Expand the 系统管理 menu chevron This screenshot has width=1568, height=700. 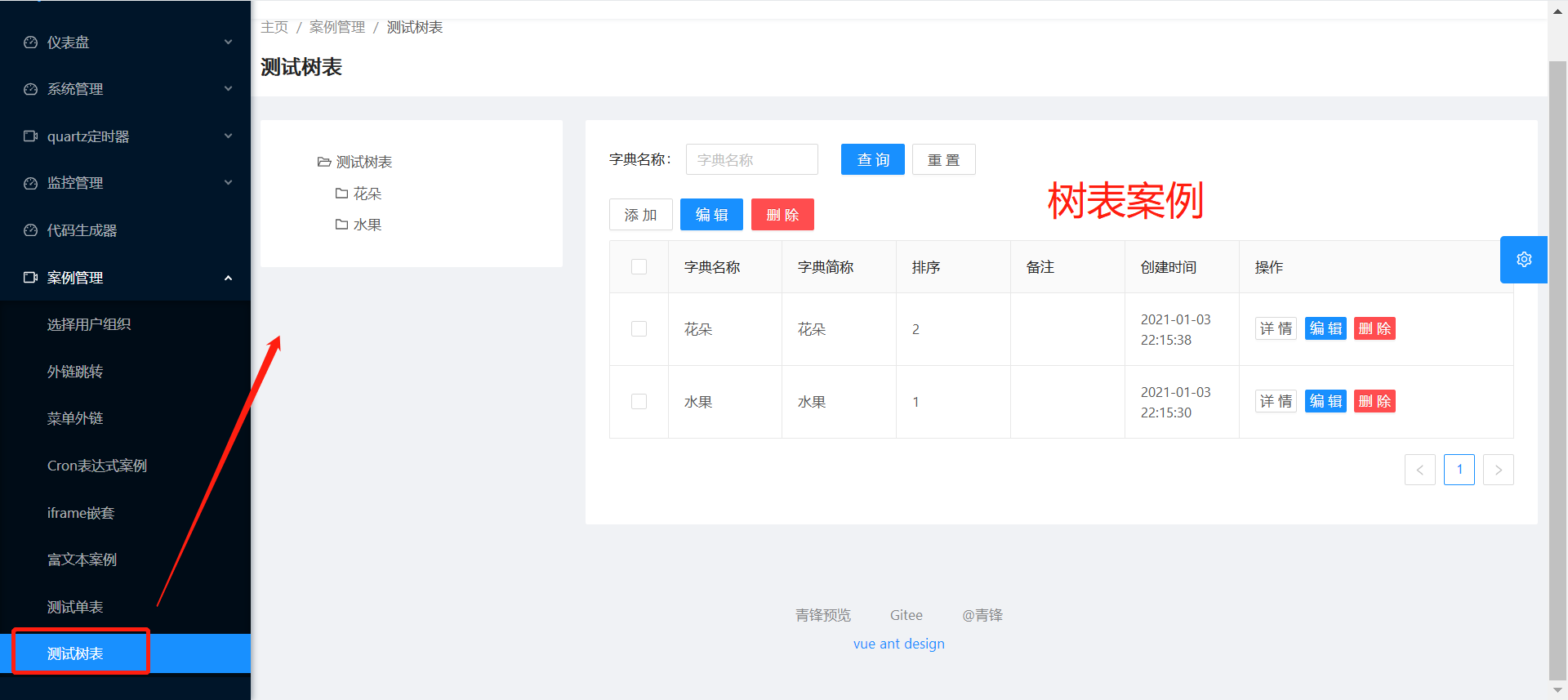pyautogui.click(x=228, y=89)
